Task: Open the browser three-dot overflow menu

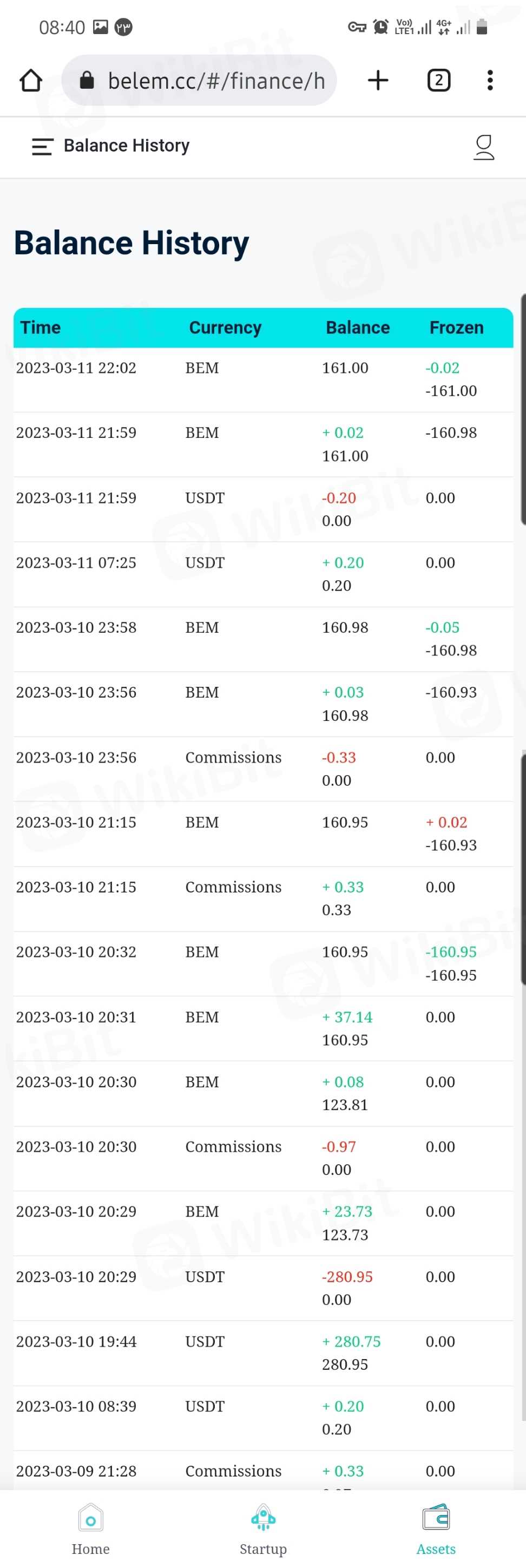Action: tap(490, 80)
